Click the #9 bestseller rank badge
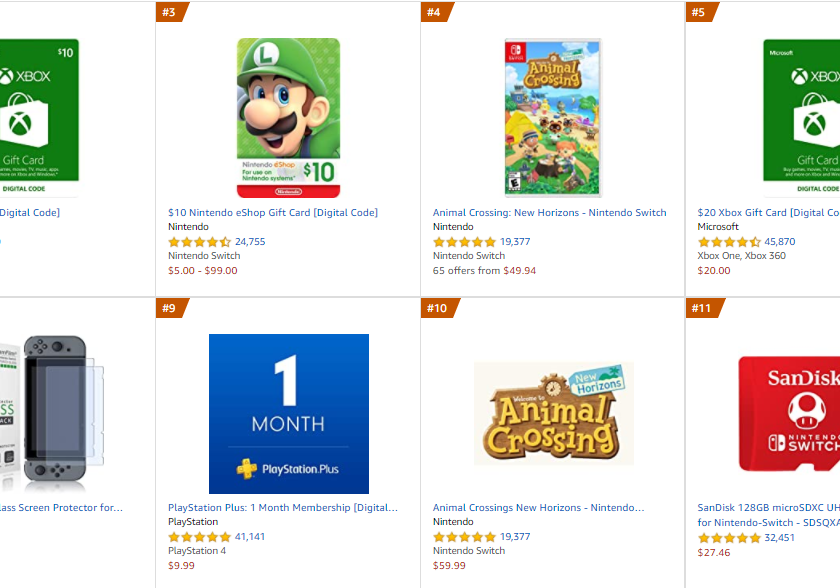The width and height of the screenshot is (840, 588). pos(171,308)
